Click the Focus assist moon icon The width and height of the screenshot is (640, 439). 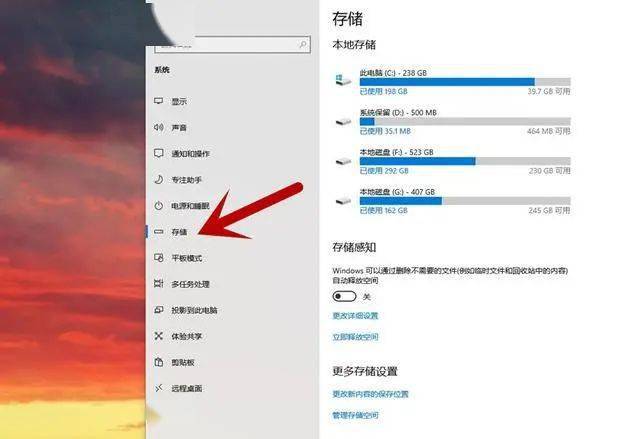(x=159, y=180)
